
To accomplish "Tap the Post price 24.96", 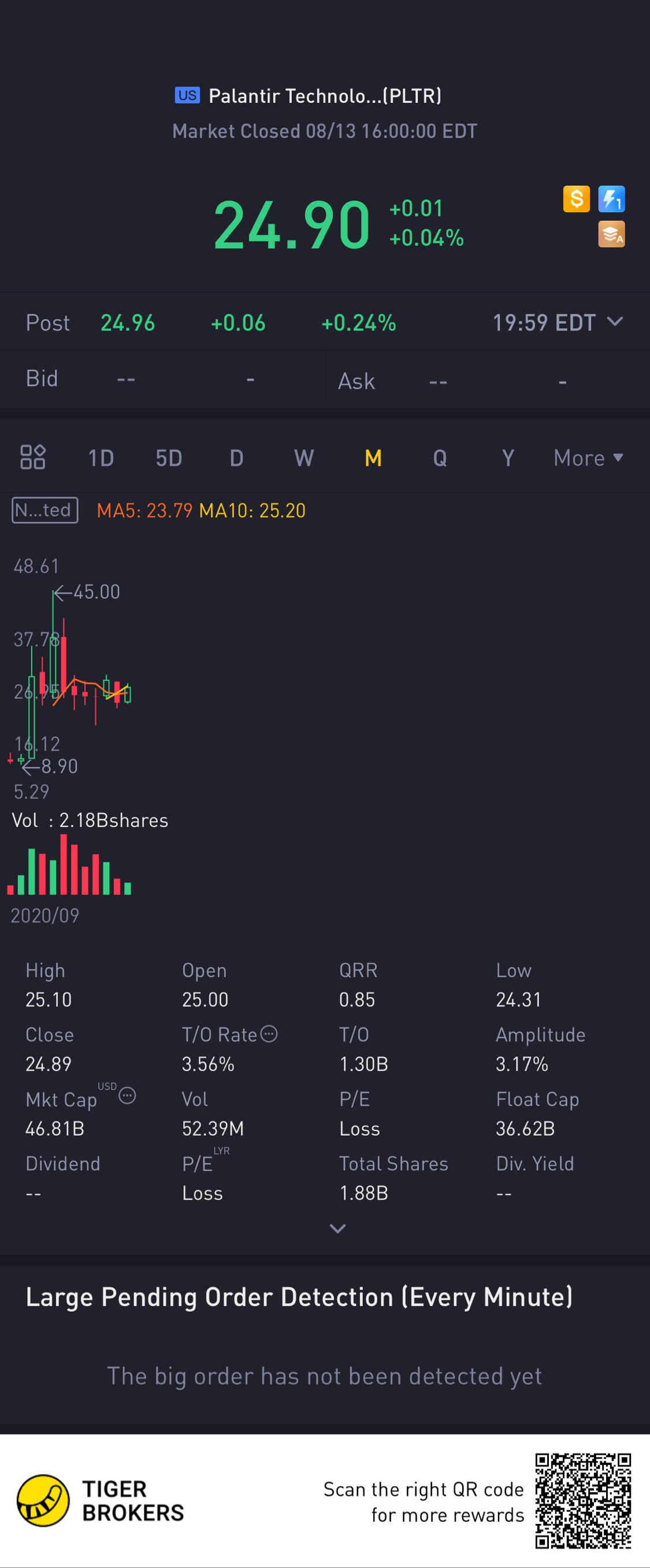I will (x=128, y=323).
